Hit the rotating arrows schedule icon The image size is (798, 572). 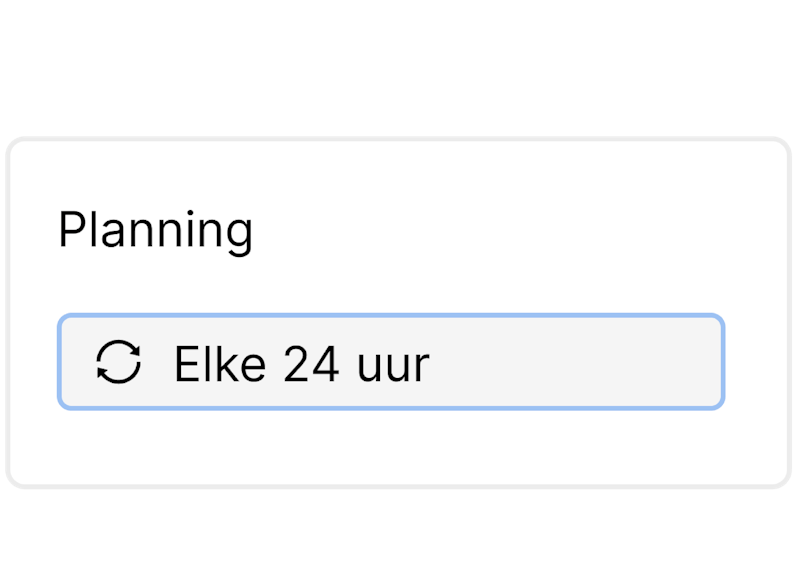[x=119, y=362]
